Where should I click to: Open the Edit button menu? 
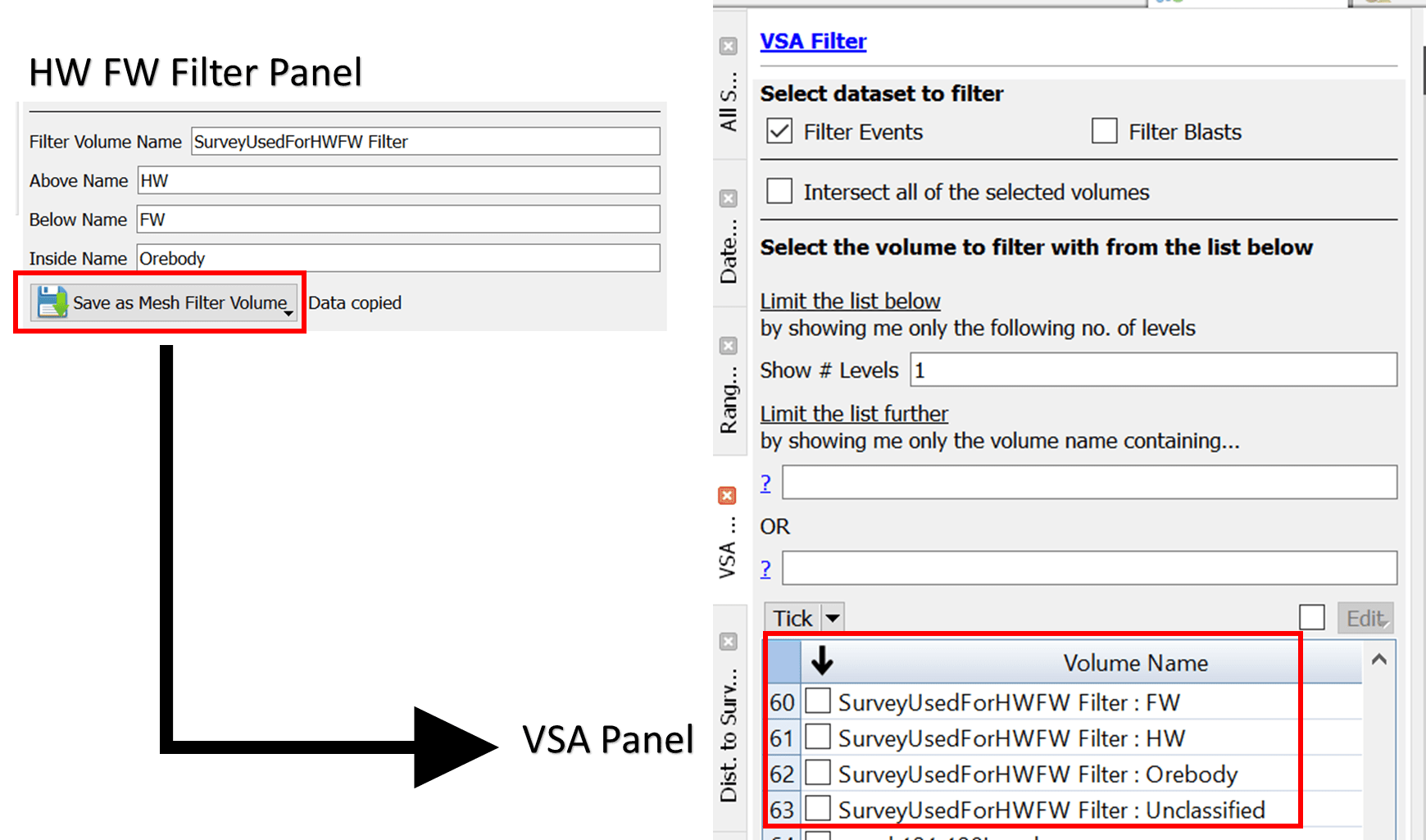tap(1365, 618)
